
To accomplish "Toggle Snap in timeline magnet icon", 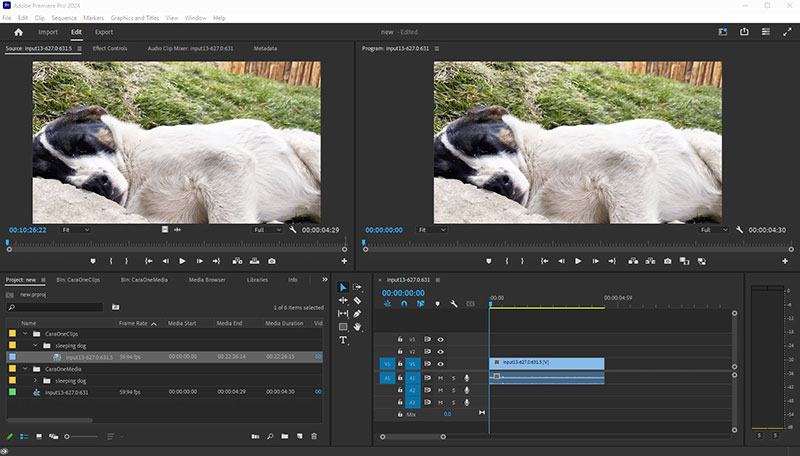I will point(404,303).
